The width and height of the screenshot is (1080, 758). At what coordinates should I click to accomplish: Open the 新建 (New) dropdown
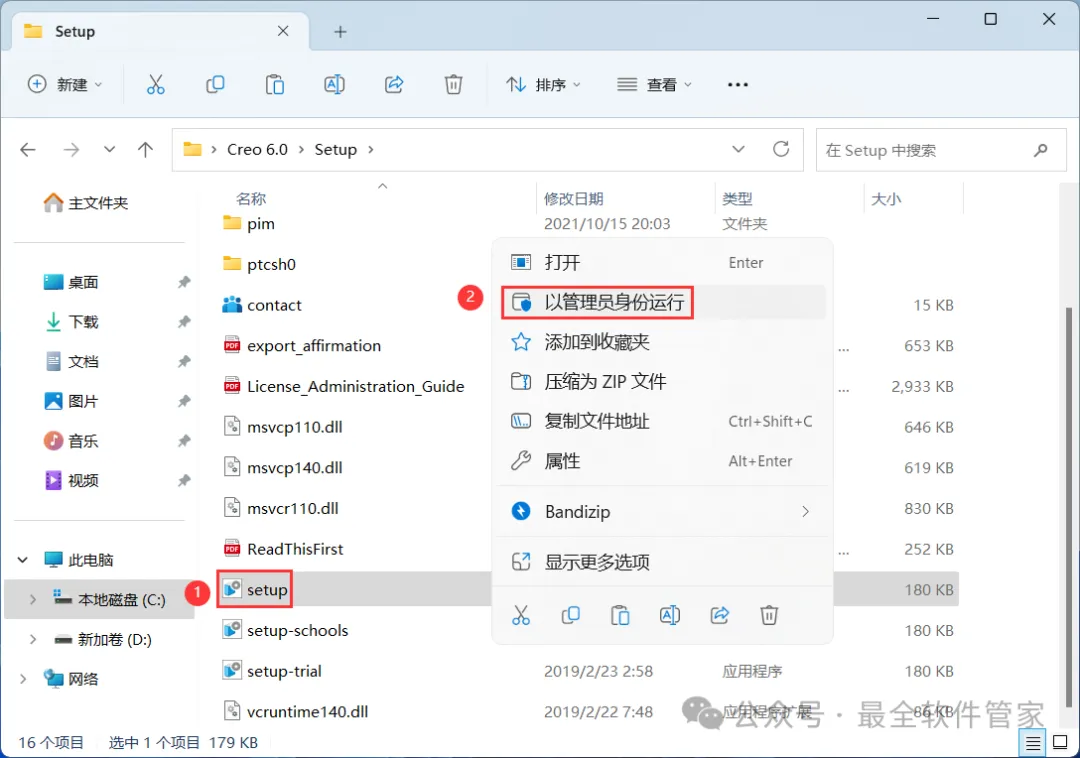pyautogui.click(x=65, y=85)
